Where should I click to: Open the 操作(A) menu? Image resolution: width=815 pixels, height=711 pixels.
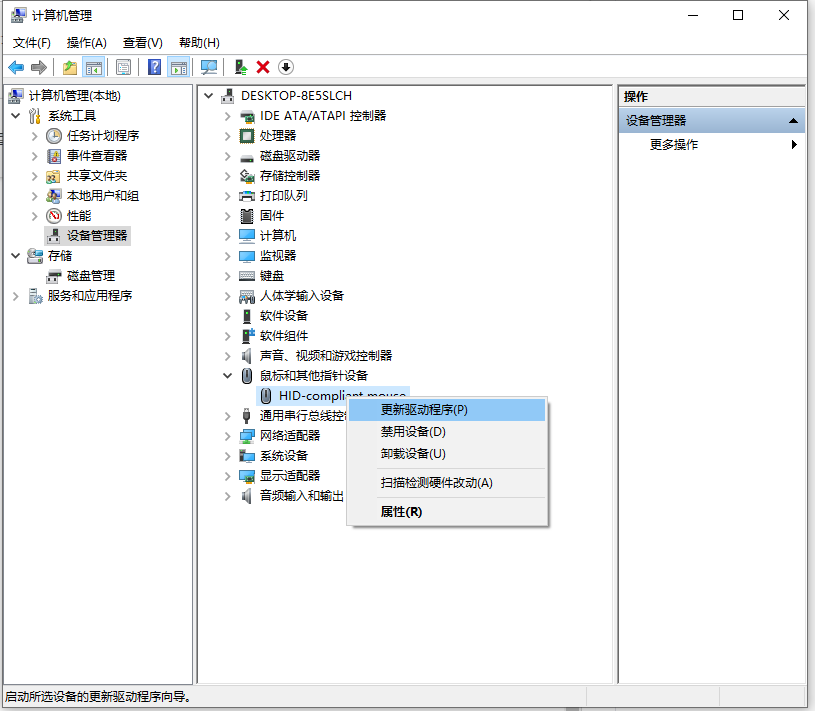[x=86, y=42]
